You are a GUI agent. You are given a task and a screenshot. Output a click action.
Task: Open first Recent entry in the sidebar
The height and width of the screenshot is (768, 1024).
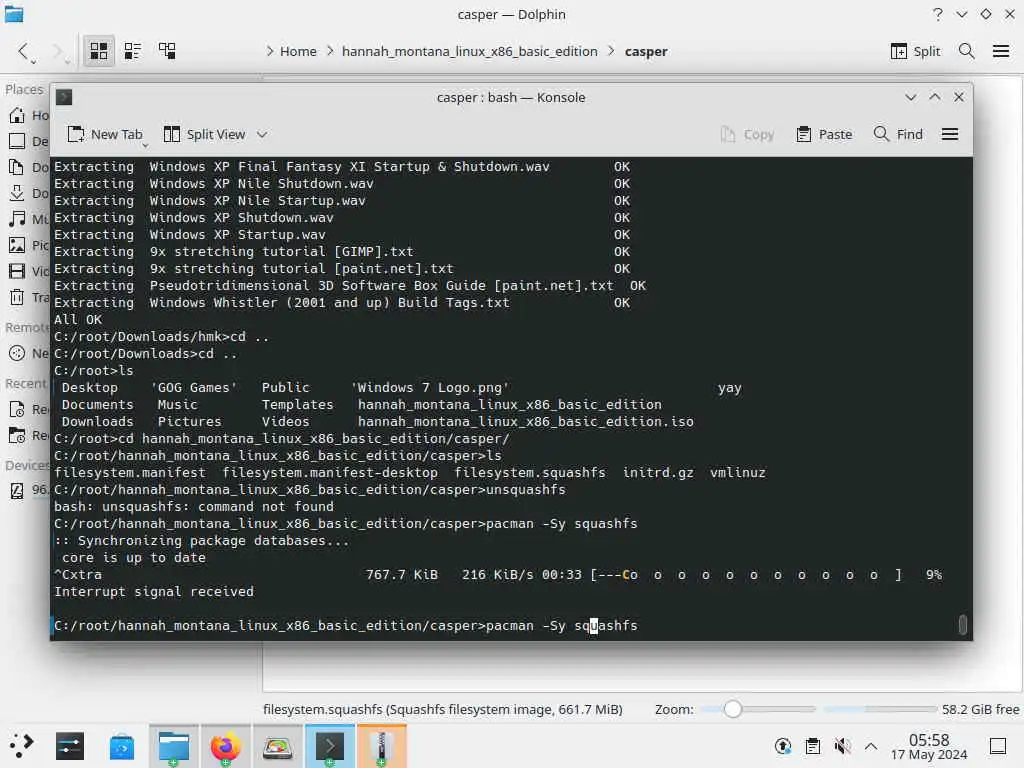coord(28,409)
